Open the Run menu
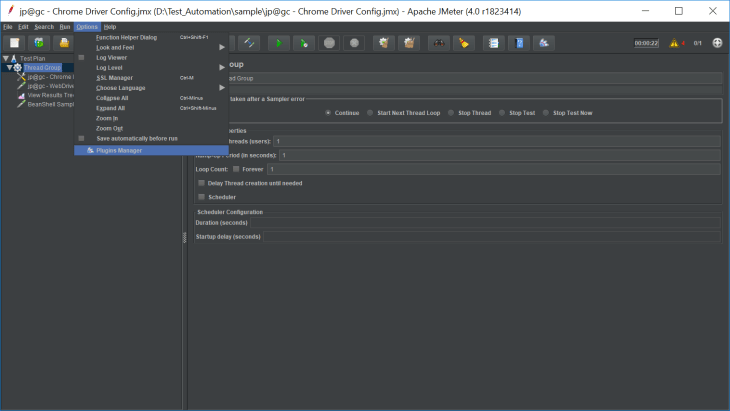730x411 pixels. [65, 27]
